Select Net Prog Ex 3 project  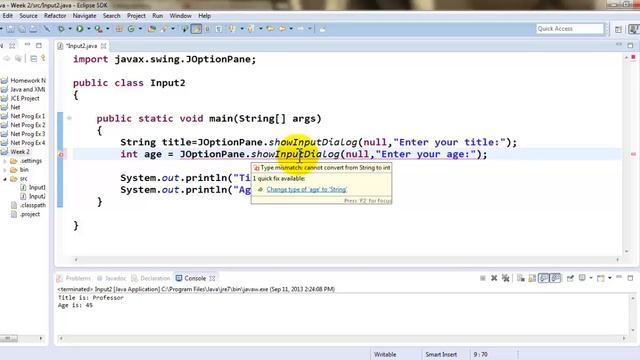(27, 134)
